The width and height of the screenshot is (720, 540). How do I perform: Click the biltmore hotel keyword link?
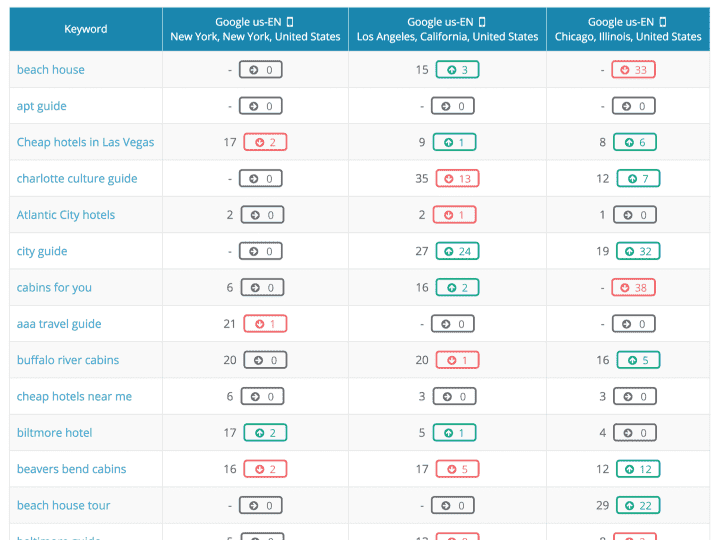(55, 433)
